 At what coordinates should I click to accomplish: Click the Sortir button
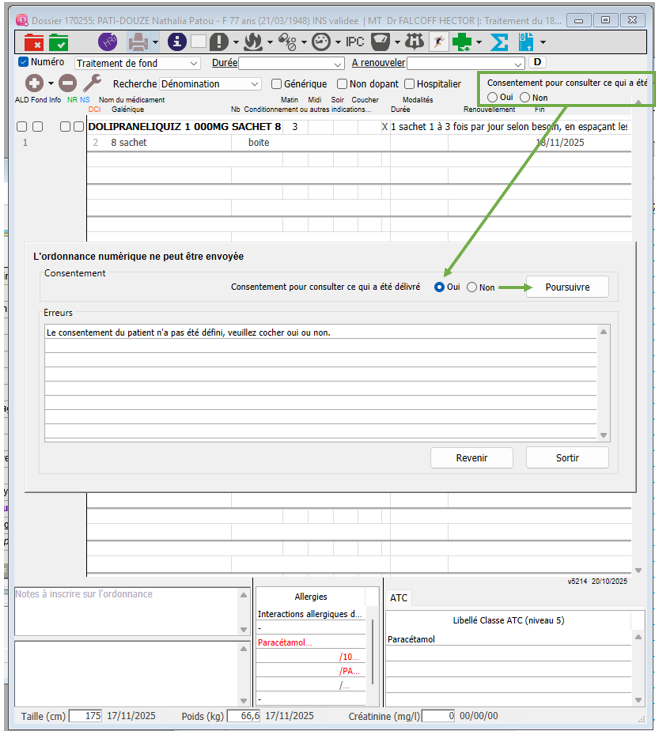[x=567, y=458]
